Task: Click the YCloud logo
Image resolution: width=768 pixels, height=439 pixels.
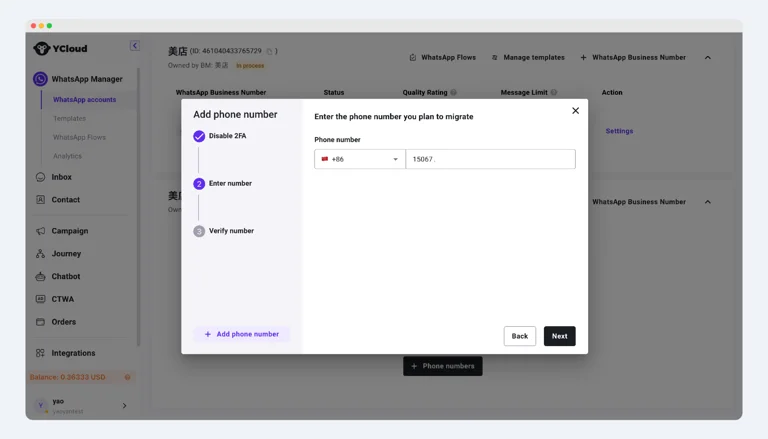Action: click(x=60, y=49)
